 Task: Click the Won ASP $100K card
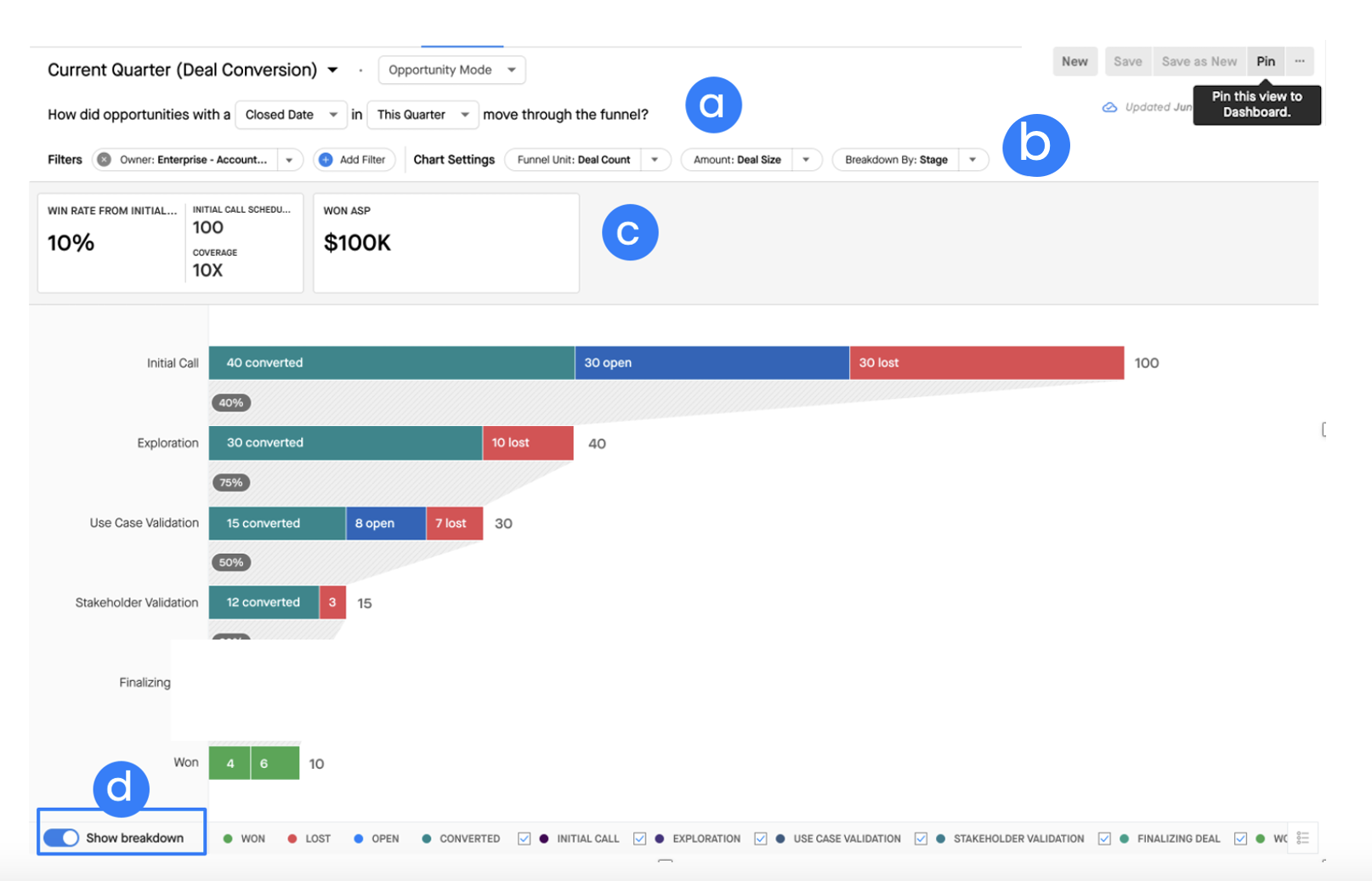[446, 243]
